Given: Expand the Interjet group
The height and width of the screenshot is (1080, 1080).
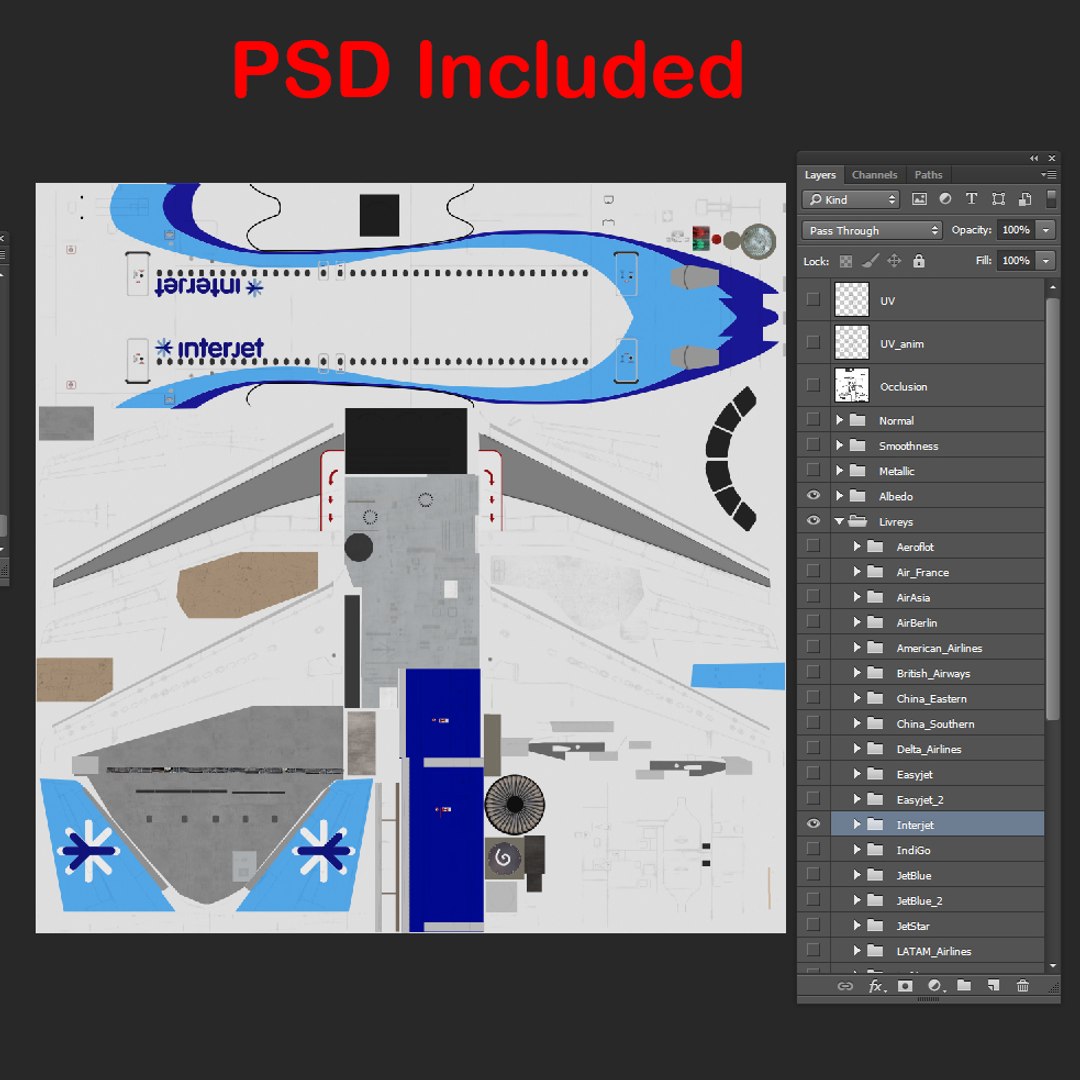Looking at the screenshot, I should pos(857,824).
